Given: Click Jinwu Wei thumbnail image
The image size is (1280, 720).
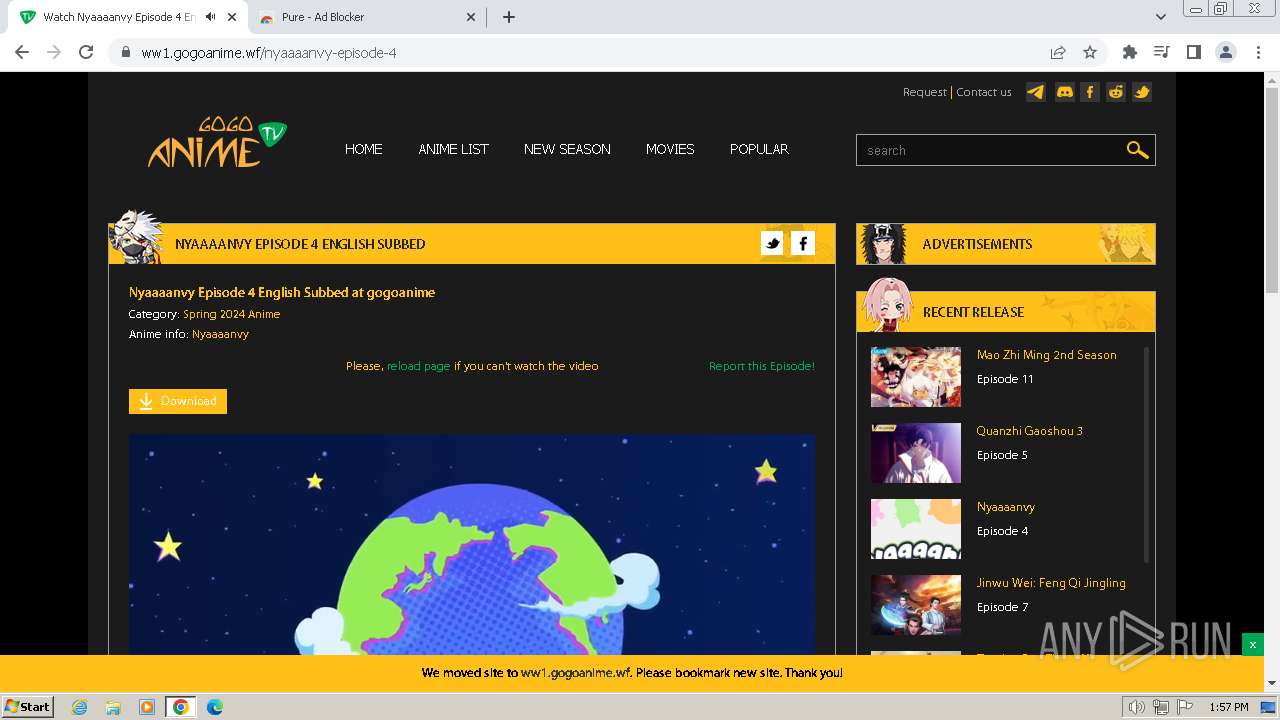Looking at the screenshot, I should pyautogui.click(x=916, y=605).
